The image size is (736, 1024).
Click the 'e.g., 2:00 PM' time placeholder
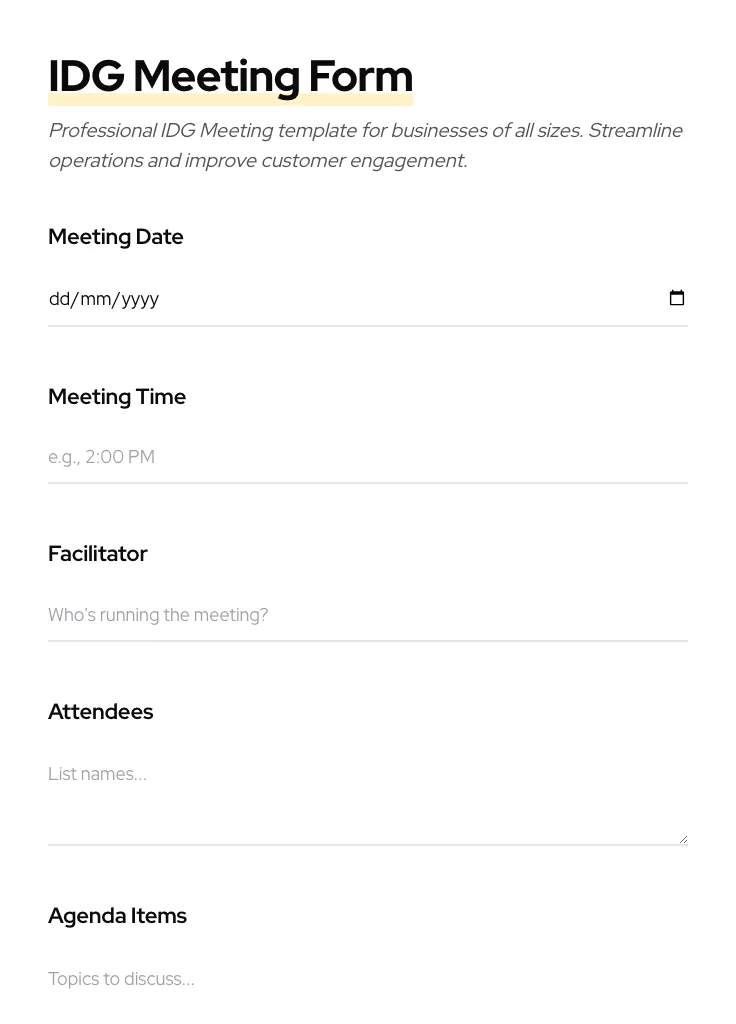101,457
